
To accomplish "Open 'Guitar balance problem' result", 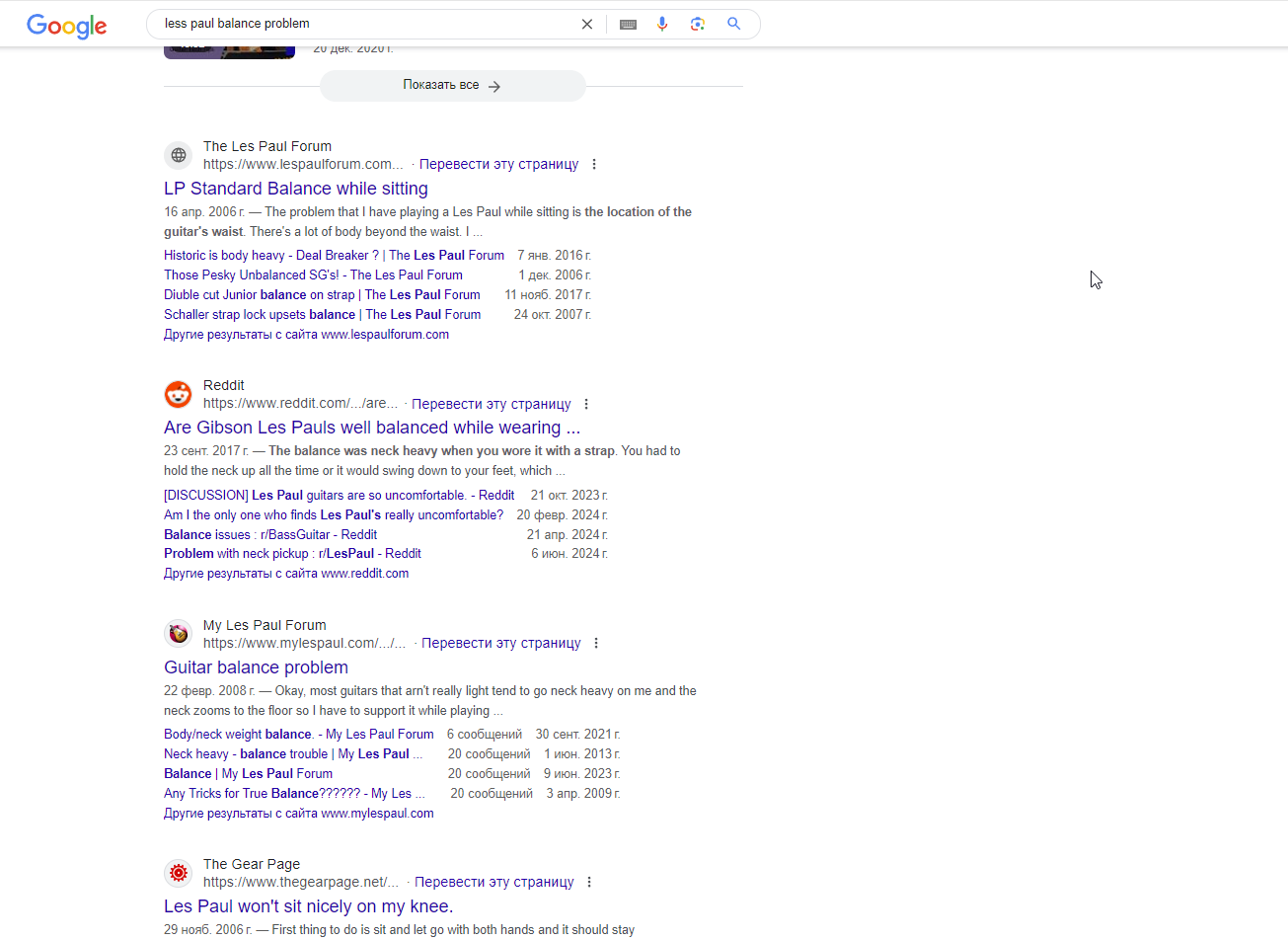I will point(256,667).
